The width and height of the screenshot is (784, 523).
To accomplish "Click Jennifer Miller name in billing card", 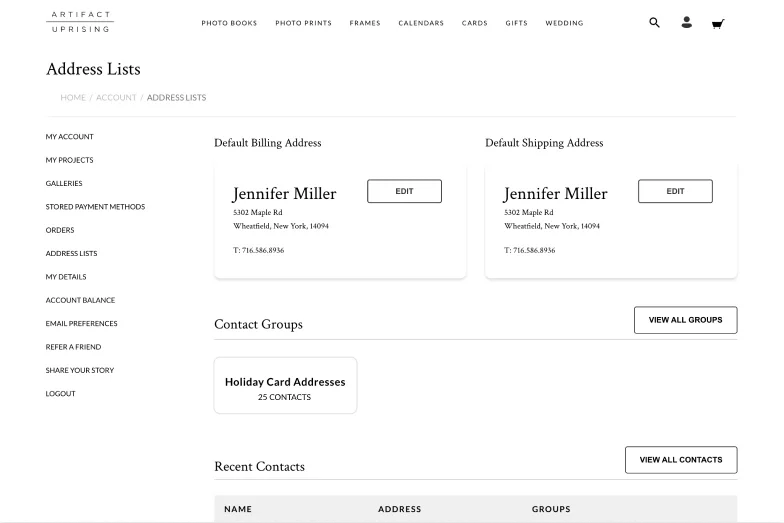I will (284, 194).
